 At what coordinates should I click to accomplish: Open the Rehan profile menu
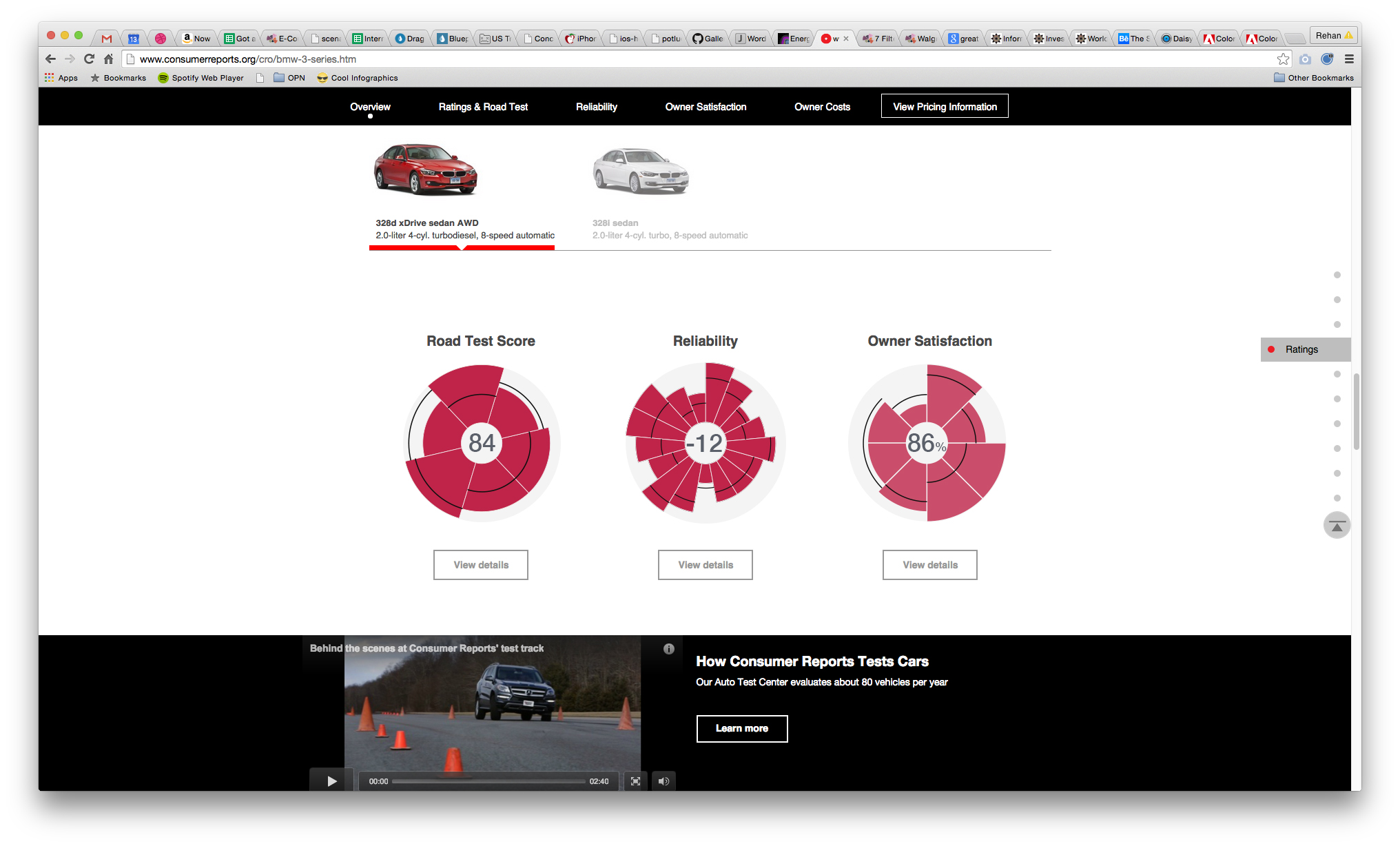click(1335, 35)
